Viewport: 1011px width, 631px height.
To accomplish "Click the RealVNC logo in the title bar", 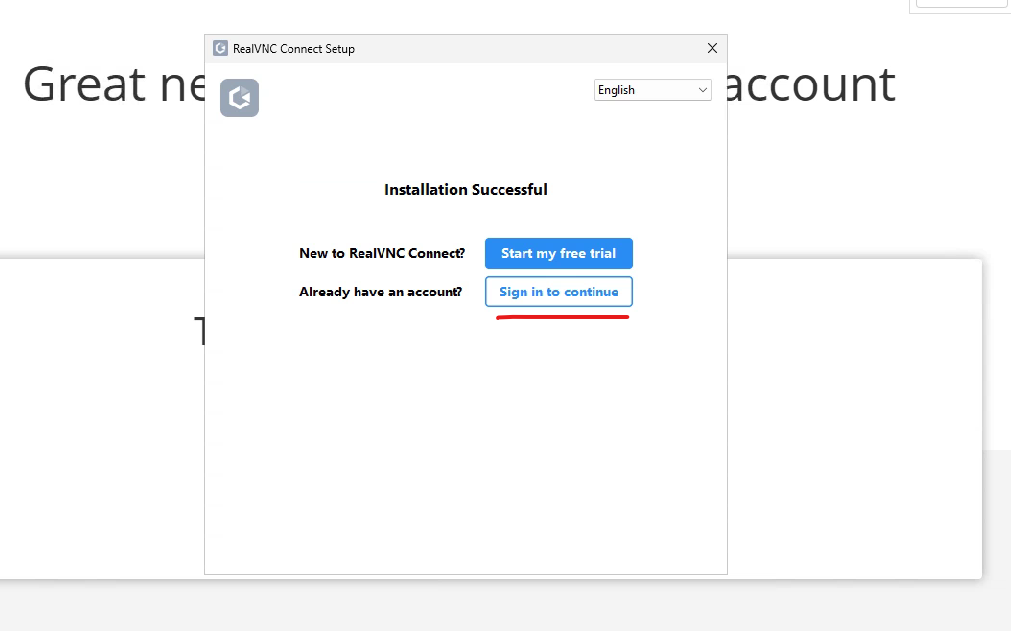I will click(221, 48).
